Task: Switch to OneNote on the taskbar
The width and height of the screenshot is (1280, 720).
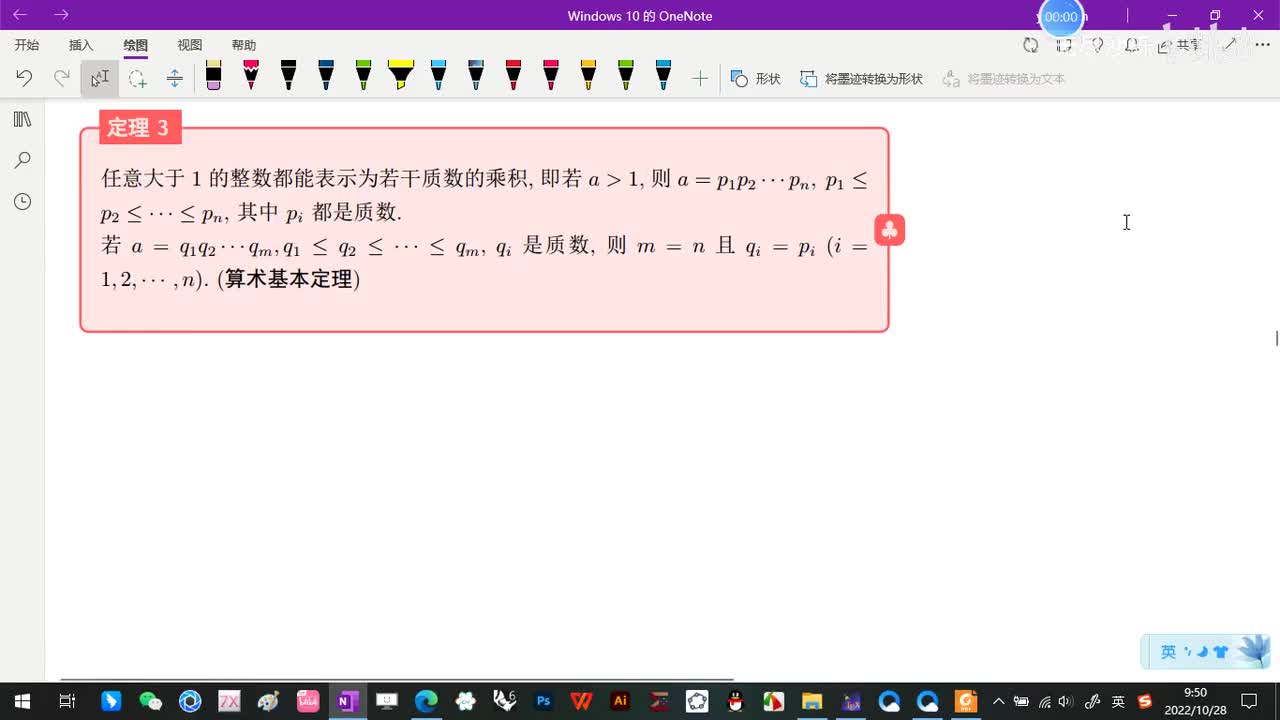Action: (x=347, y=702)
